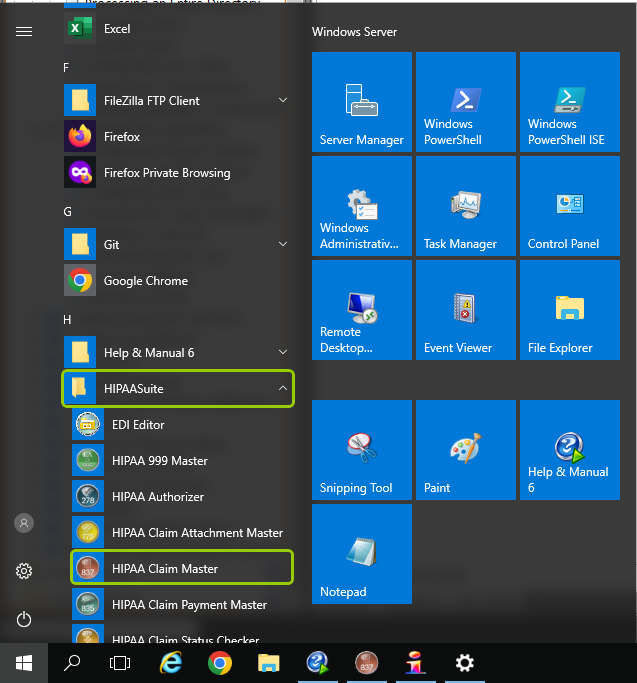Open Excel from the app list
The image size is (637, 683).
click(178, 29)
